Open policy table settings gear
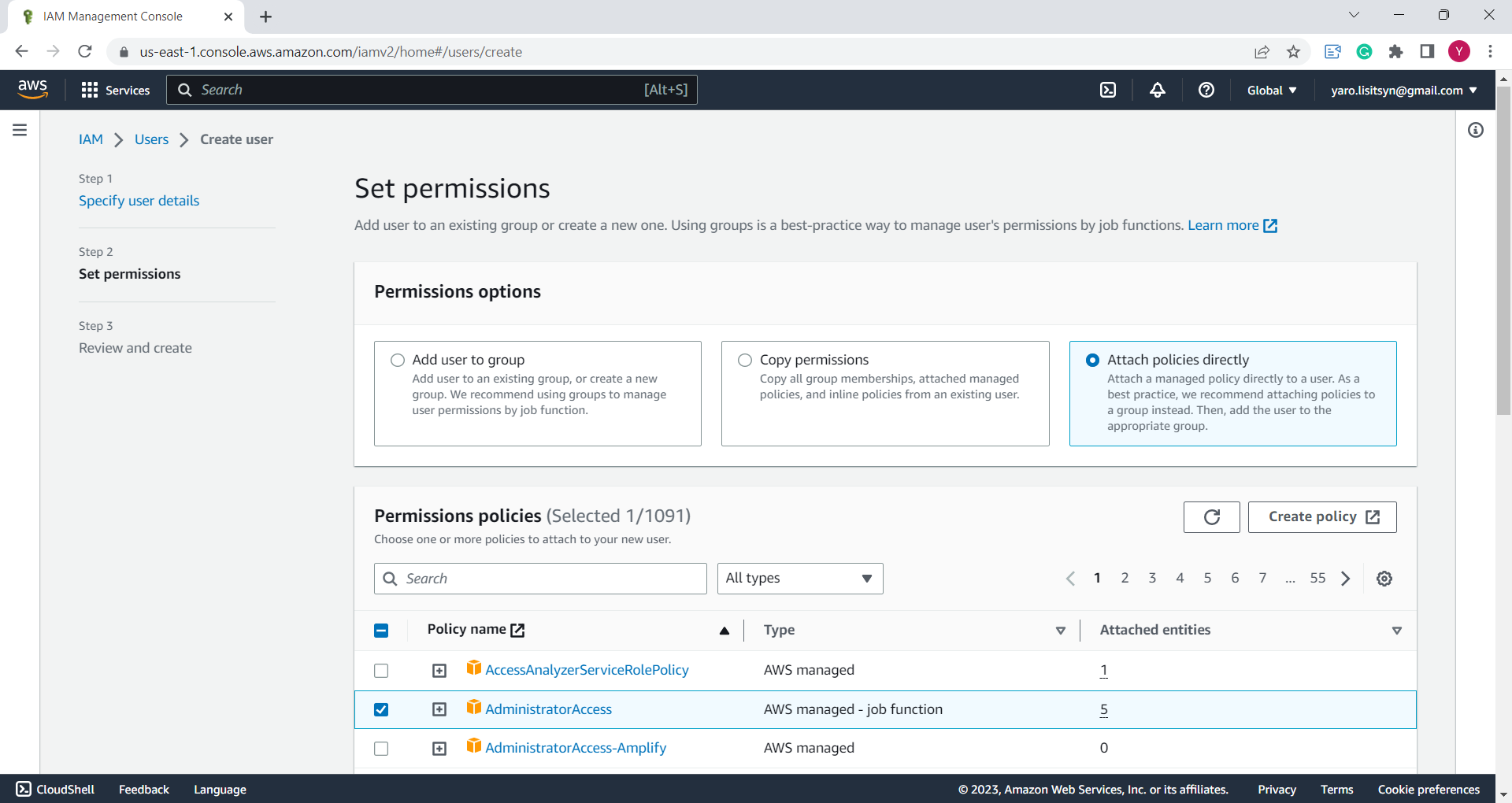This screenshot has height=803, width=1512. tap(1384, 579)
